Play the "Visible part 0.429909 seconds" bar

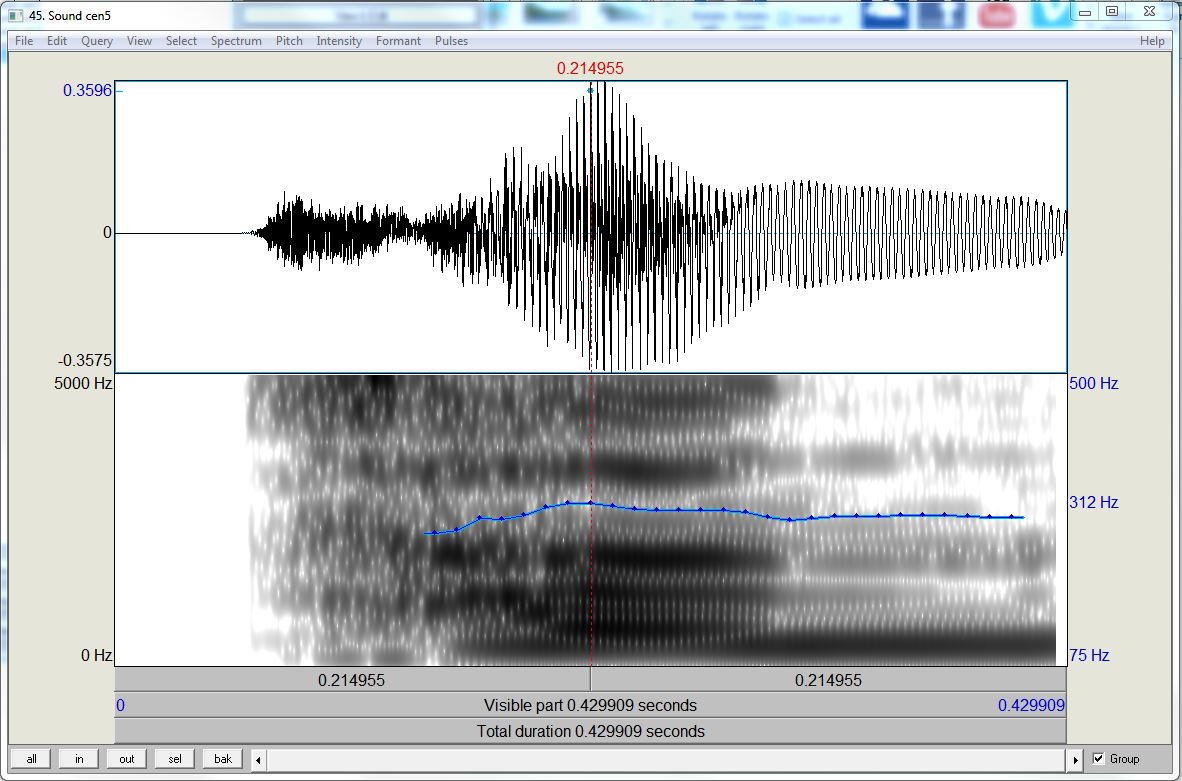[x=590, y=706]
